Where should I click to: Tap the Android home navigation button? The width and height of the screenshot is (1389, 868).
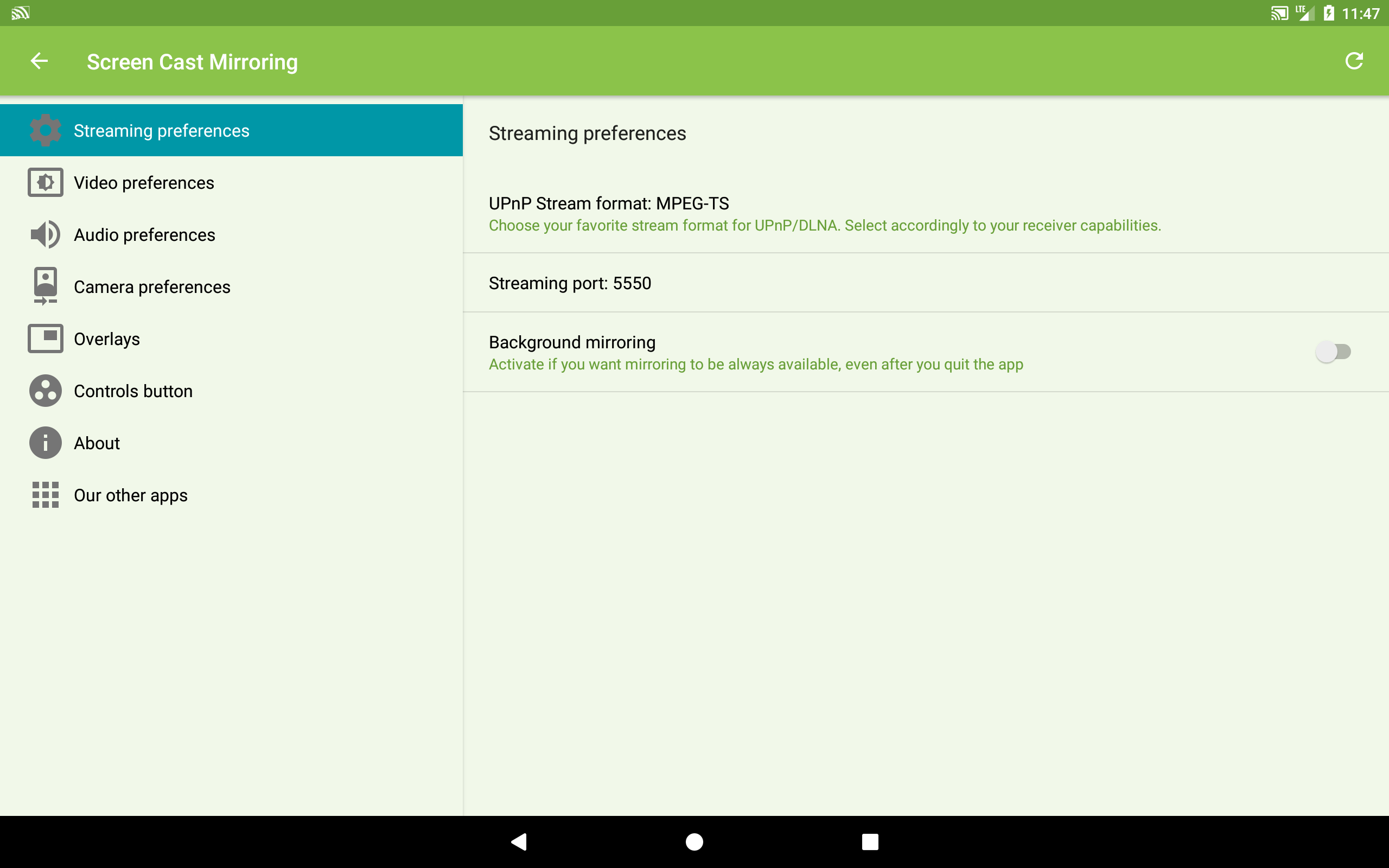[x=694, y=841]
